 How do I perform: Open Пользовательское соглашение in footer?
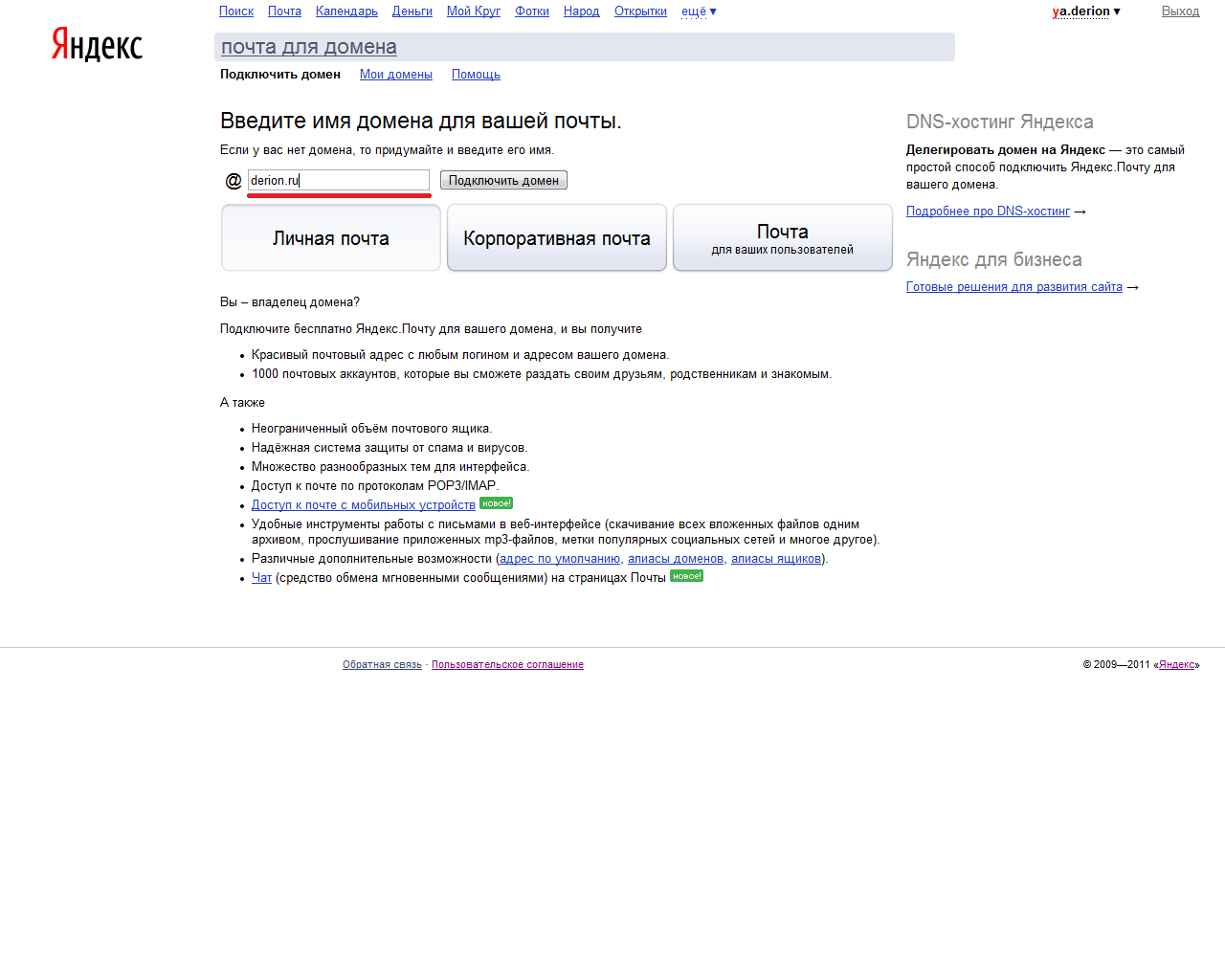507,664
